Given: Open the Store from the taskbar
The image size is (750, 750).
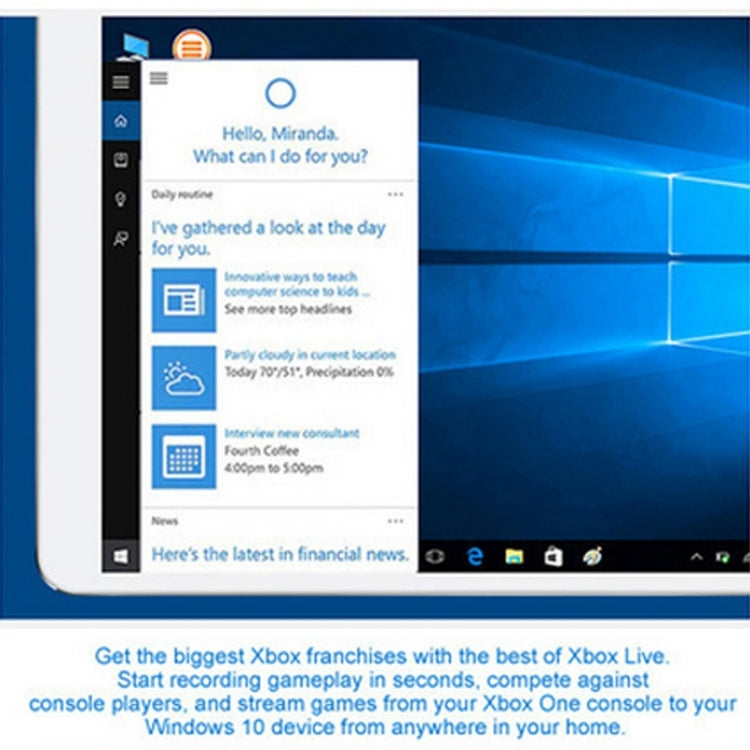Looking at the screenshot, I should [553, 556].
